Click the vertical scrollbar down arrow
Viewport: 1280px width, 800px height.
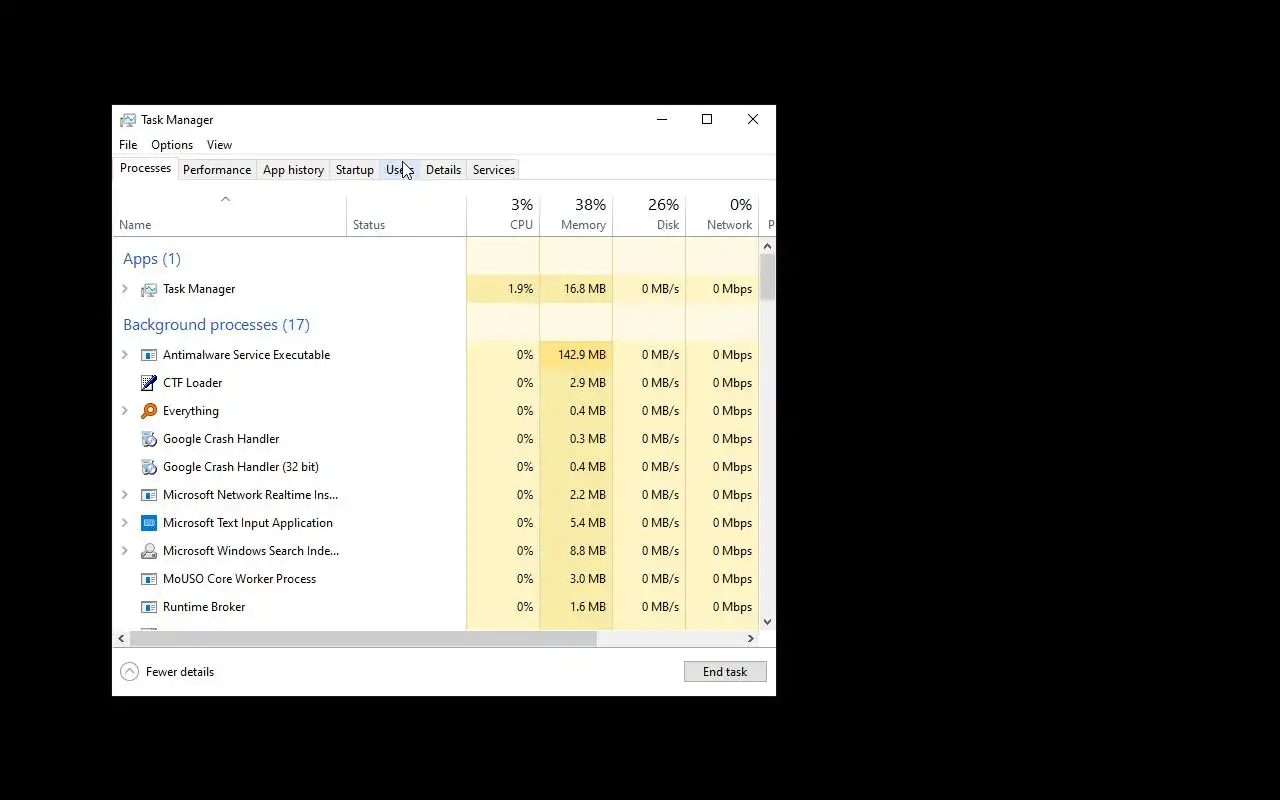[768, 622]
